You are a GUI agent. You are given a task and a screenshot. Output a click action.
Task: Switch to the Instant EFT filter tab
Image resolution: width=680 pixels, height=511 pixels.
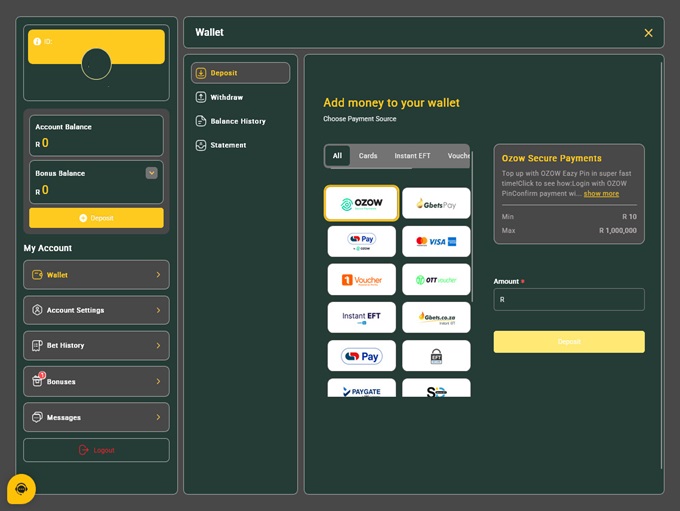click(412, 156)
